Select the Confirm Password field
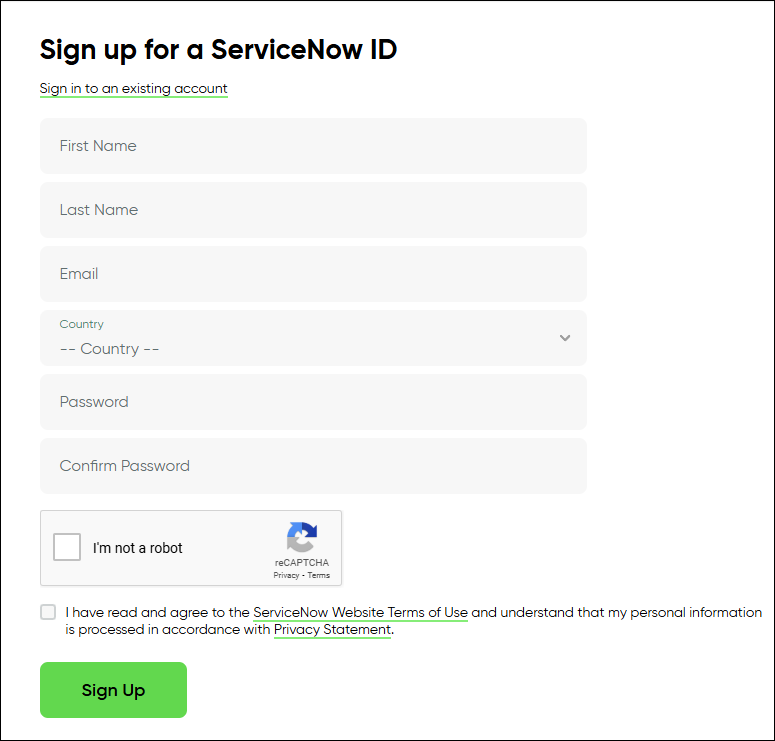 [x=313, y=466]
